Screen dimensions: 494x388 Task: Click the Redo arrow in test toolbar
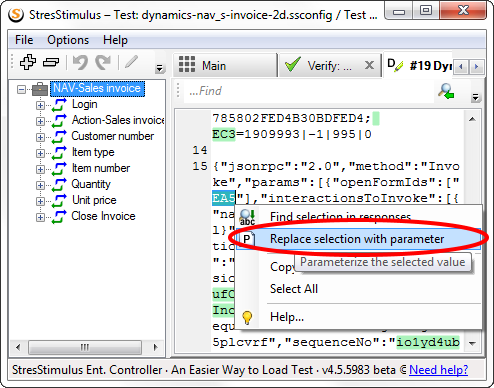[x=103, y=62]
